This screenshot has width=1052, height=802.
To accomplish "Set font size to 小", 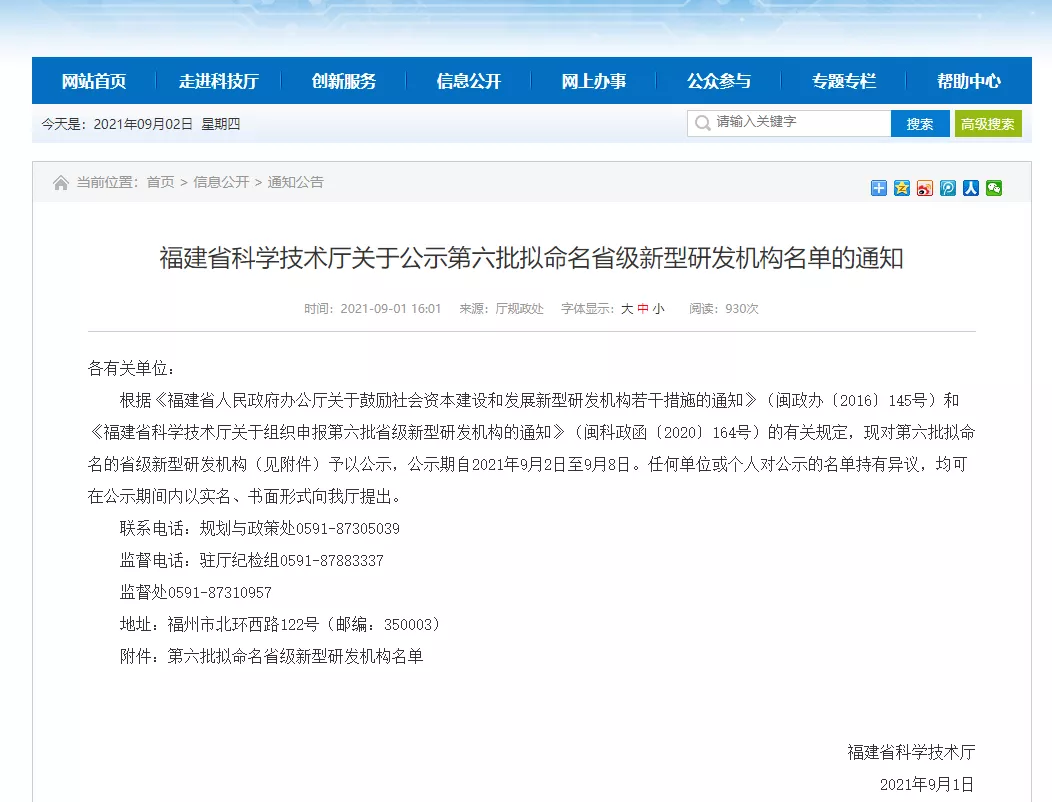I will point(658,309).
